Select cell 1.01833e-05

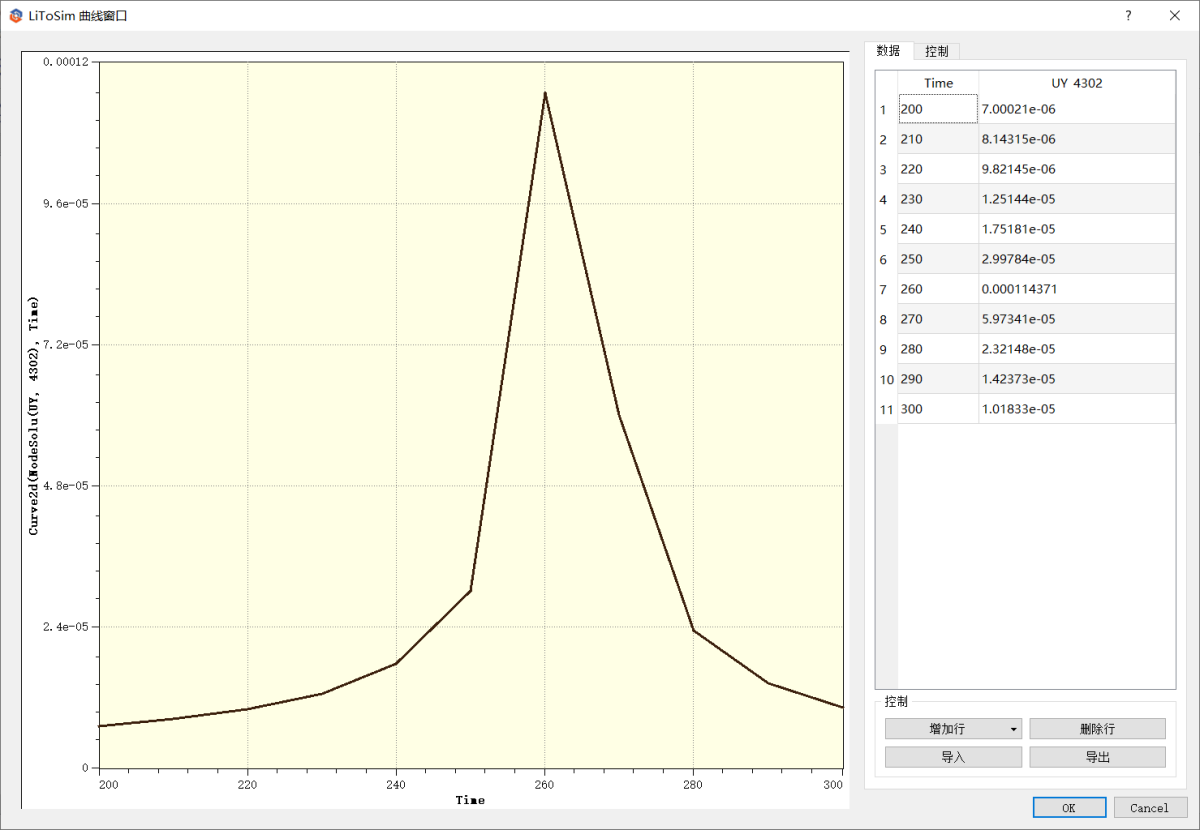pyautogui.click(x=1076, y=409)
